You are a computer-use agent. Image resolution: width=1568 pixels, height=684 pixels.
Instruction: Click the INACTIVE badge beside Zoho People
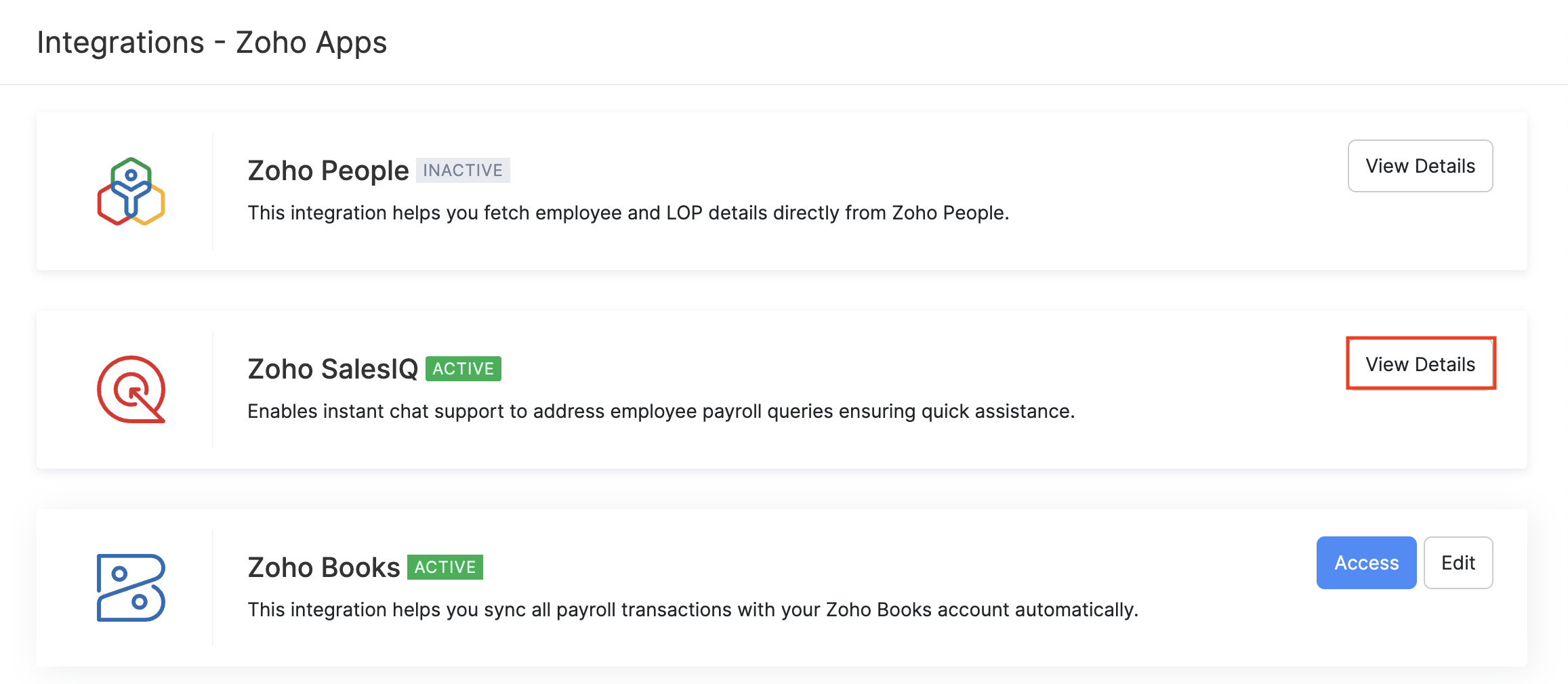click(x=463, y=170)
